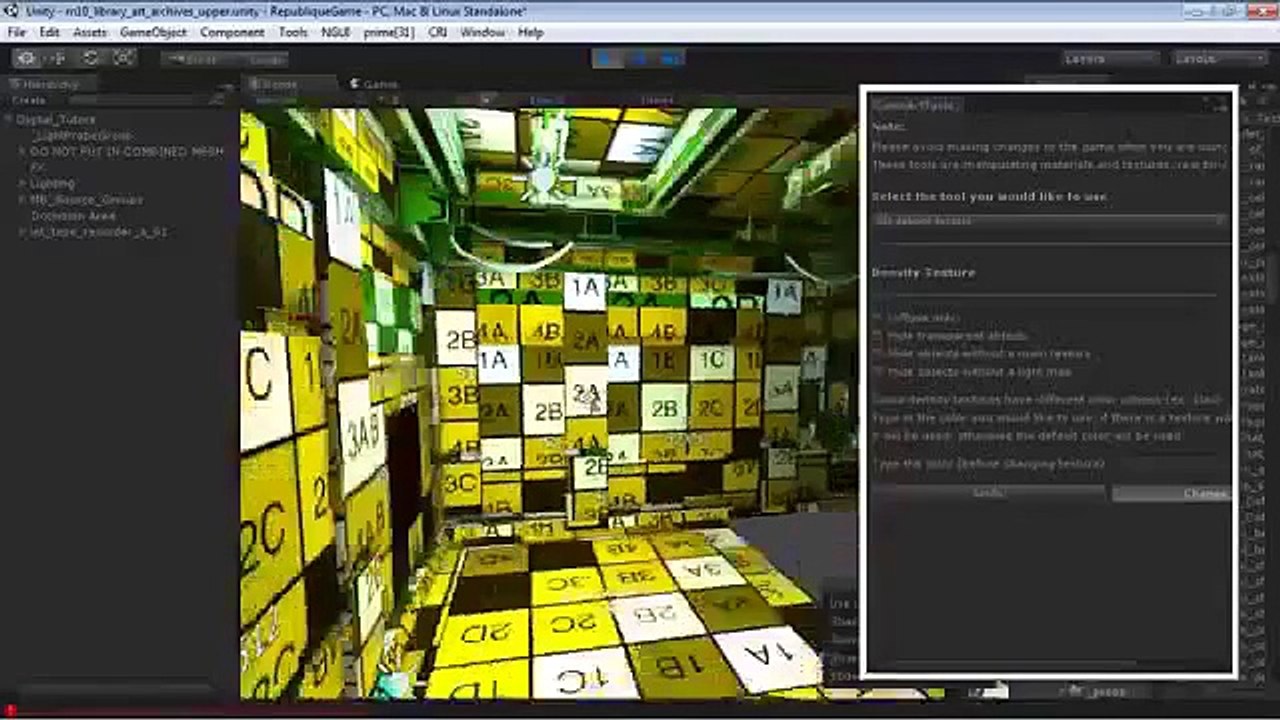Switch to the Game tab
The height and width of the screenshot is (720, 1280).
click(x=374, y=85)
